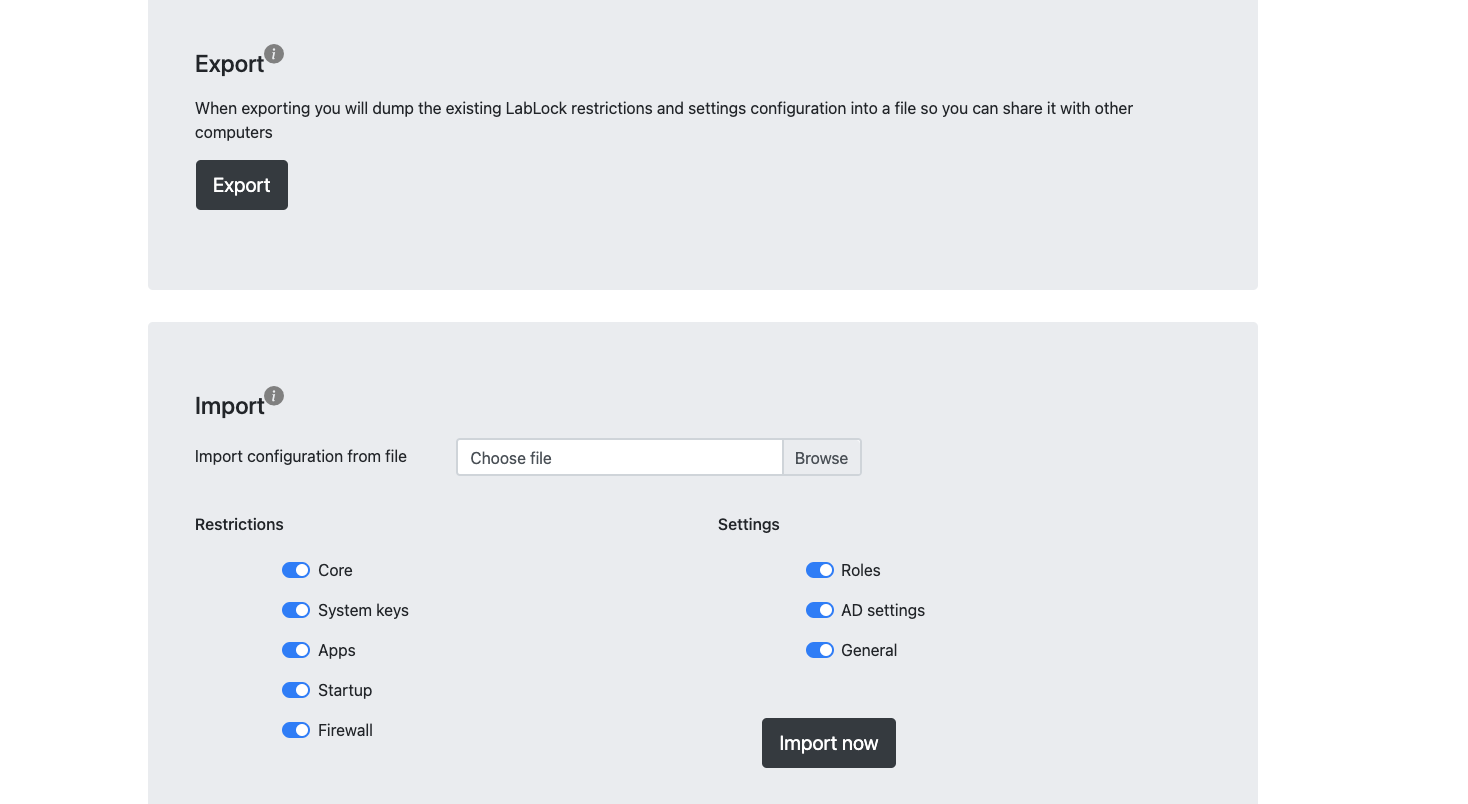The height and width of the screenshot is (804, 1468).
Task: Click the info icon next to Import heading
Action: (274, 396)
